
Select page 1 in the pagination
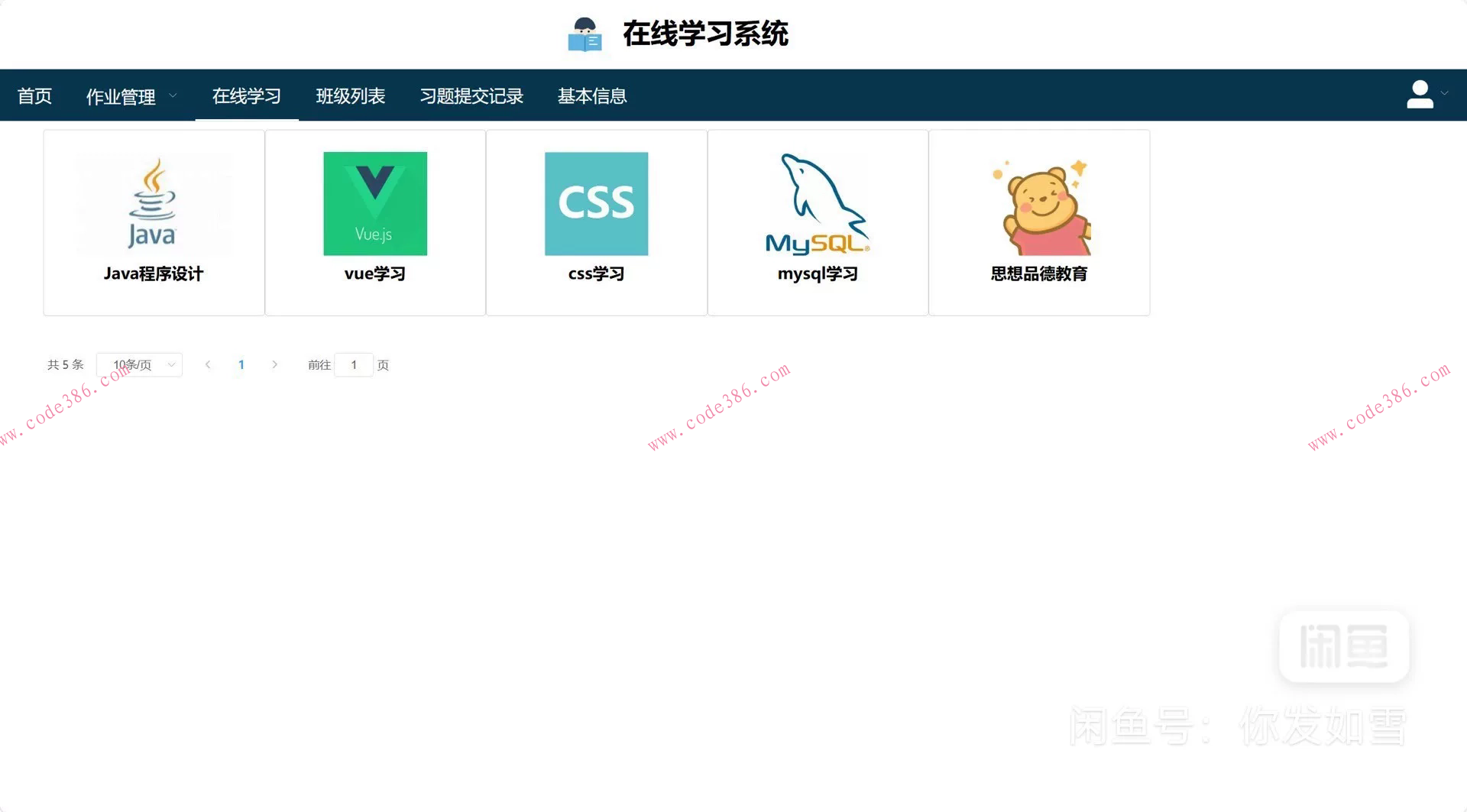pyautogui.click(x=241, y=364)
